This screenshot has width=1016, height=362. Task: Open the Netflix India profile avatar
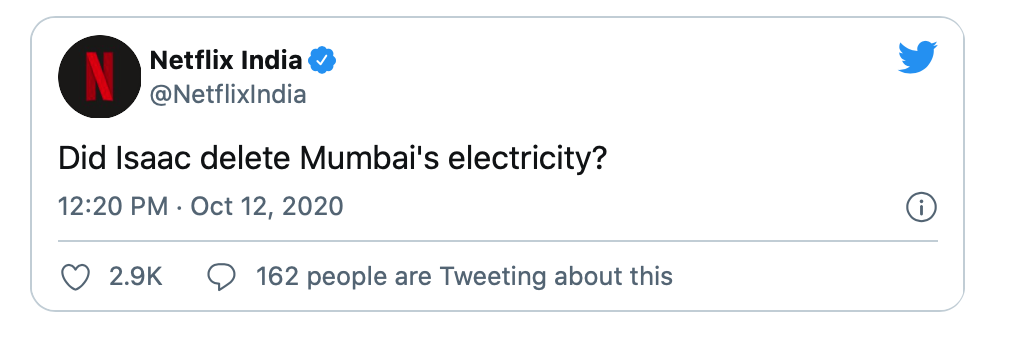coord(99,76)
